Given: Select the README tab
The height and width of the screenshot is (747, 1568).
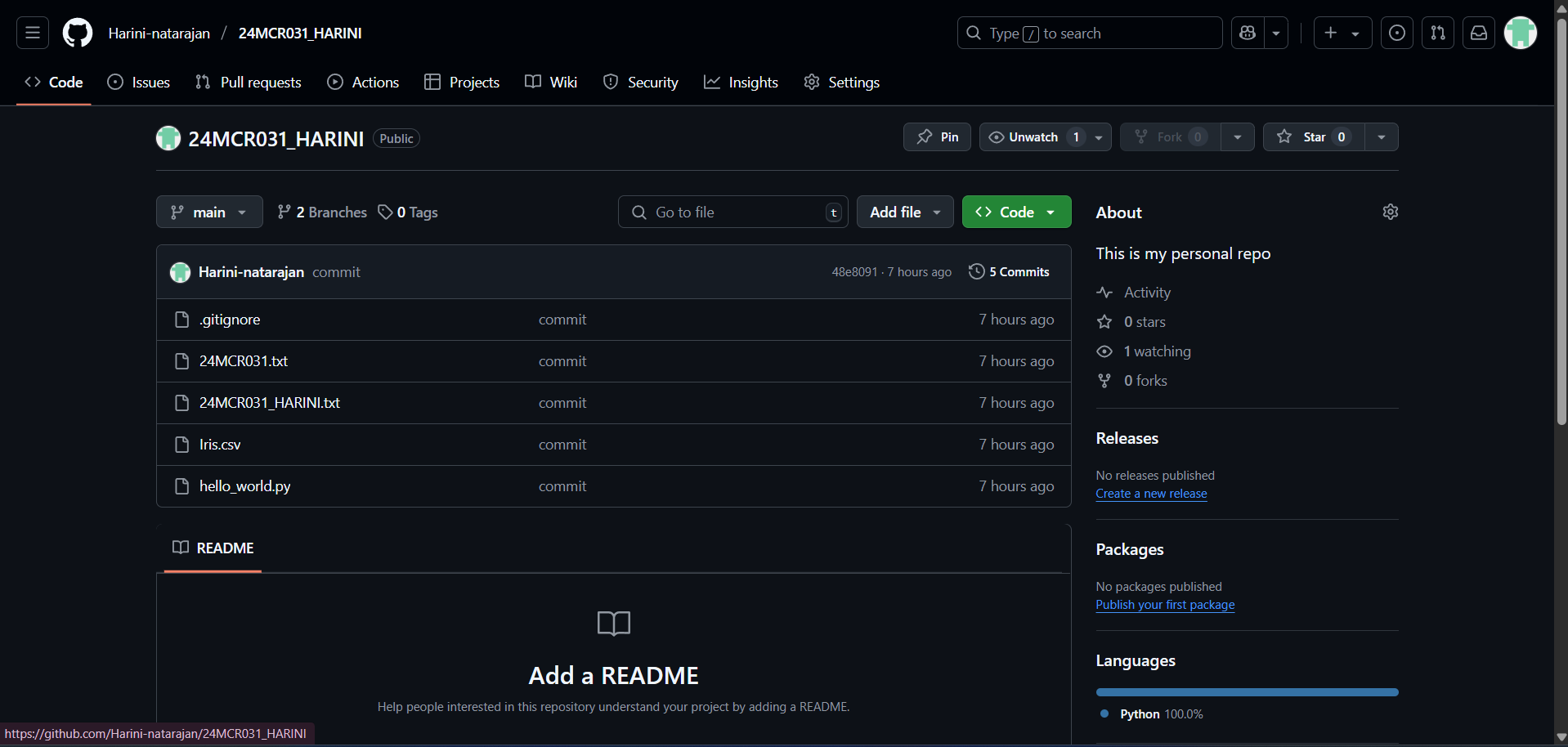Looking at the screenshot, I should tap(213, 548).
